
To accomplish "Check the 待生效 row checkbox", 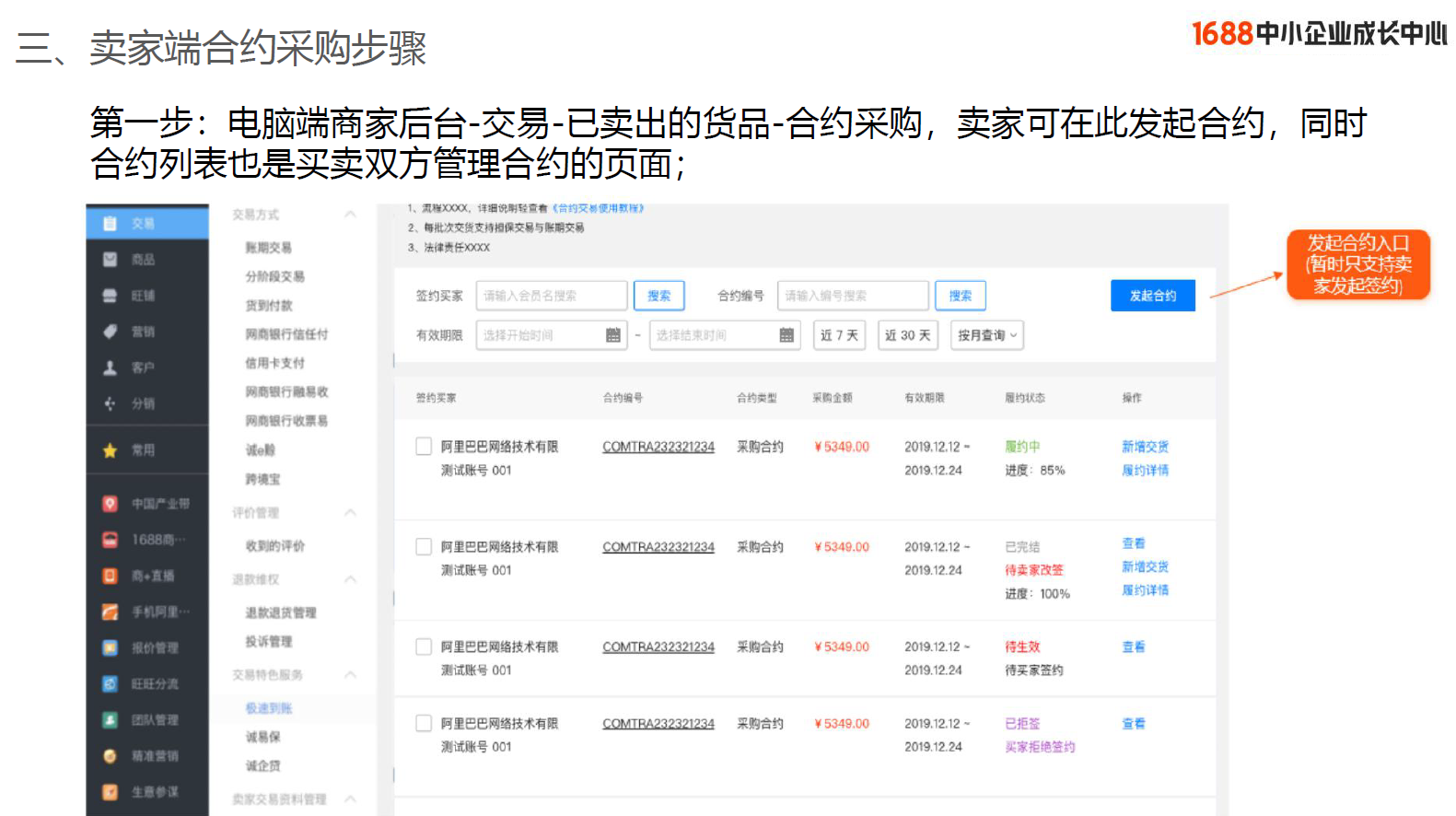I will tap(424, 647).
